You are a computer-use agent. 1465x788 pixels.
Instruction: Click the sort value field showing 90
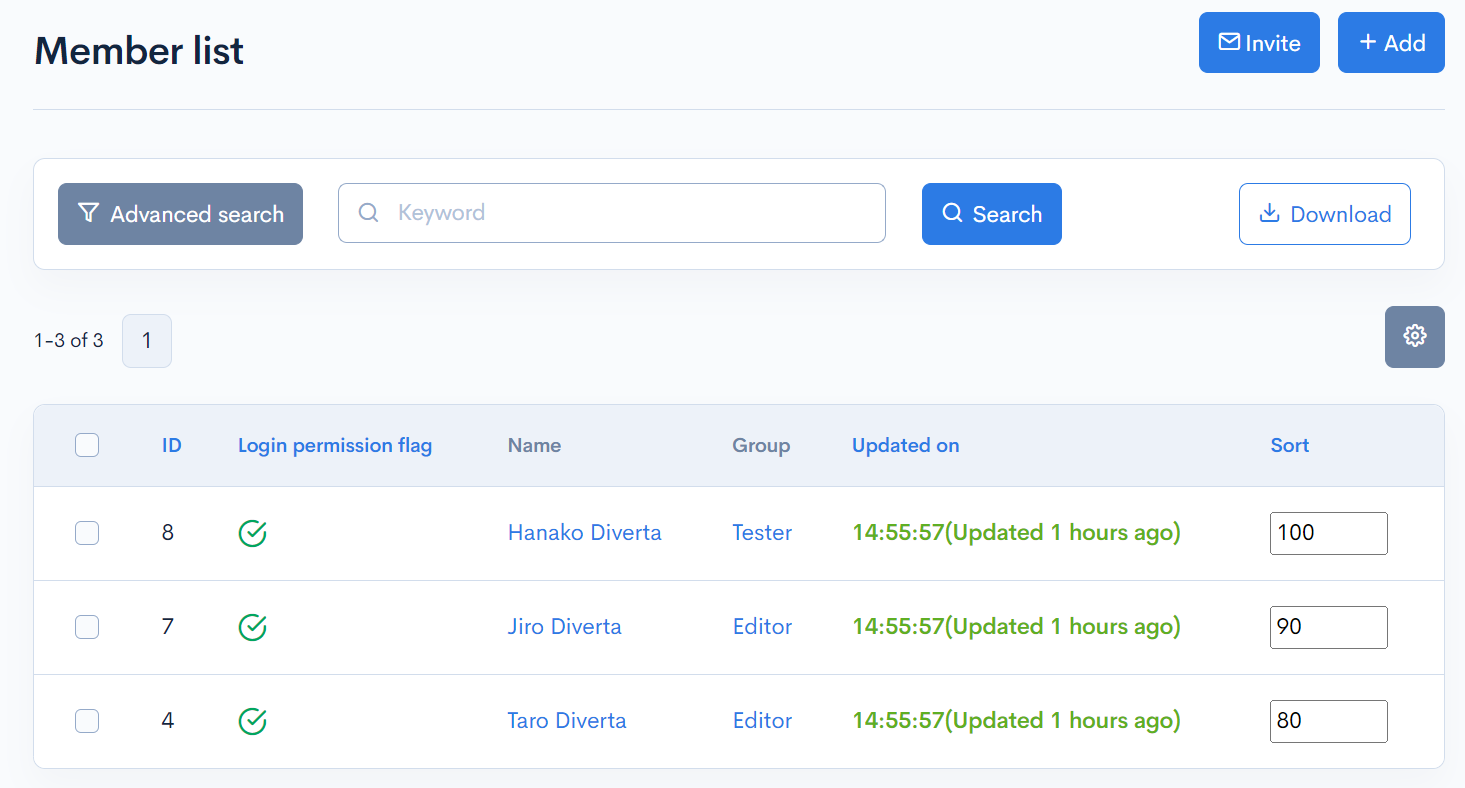[1329, 627]
